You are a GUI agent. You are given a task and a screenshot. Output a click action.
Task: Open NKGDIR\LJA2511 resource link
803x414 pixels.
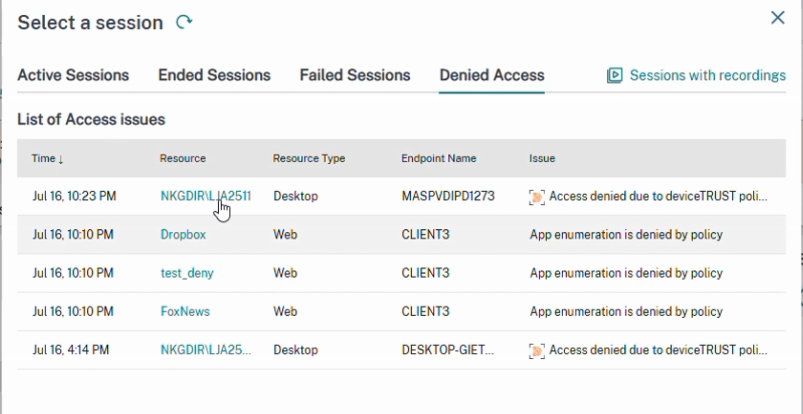pos(206,196)
